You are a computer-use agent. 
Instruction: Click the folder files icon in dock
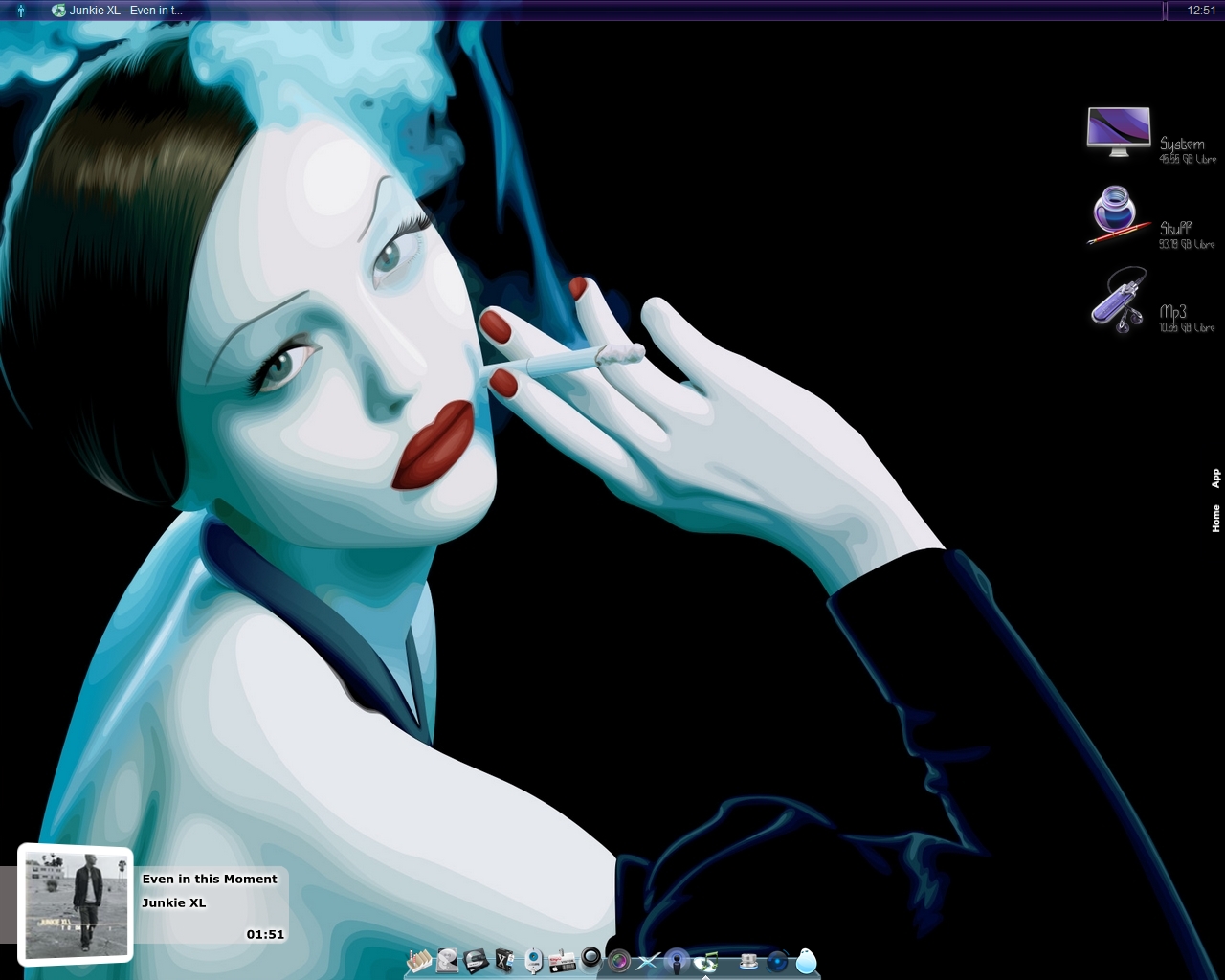pyautogui.click(x=419, y=961)
